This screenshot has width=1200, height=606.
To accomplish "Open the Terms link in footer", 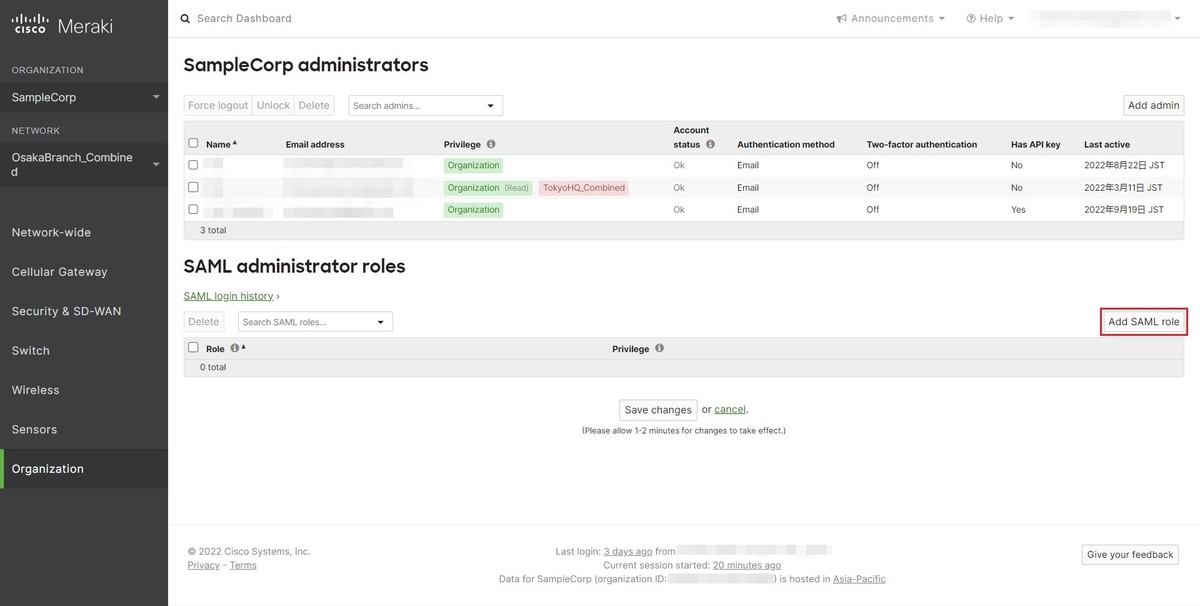I will [243, 565].
